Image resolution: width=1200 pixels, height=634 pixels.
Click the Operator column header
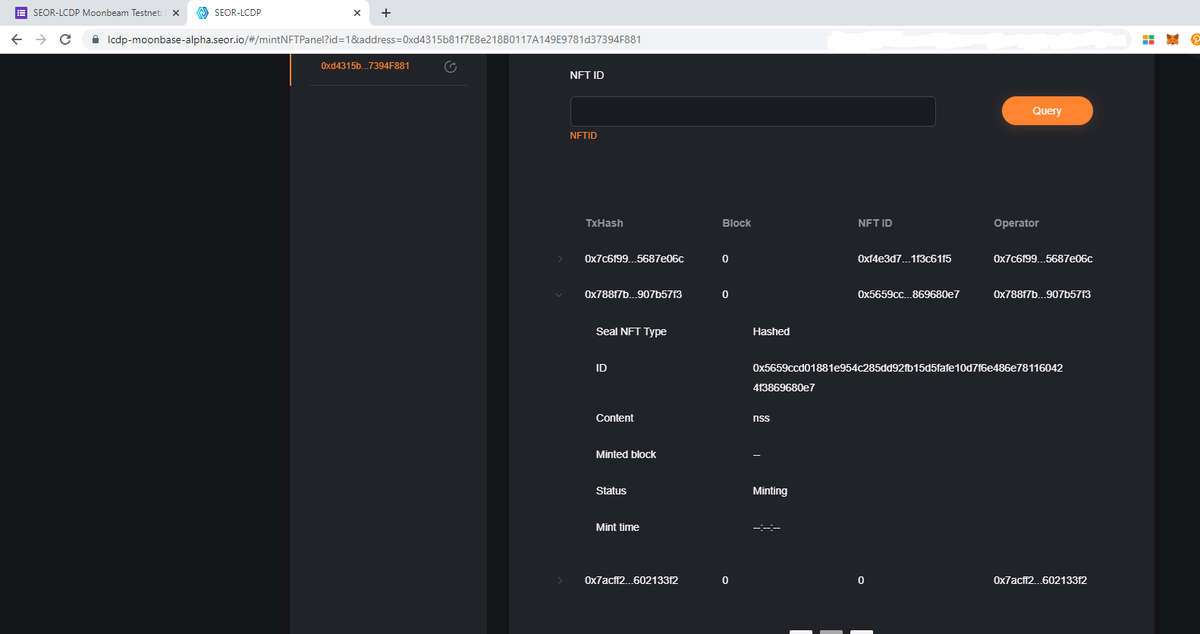(1016, 223)
